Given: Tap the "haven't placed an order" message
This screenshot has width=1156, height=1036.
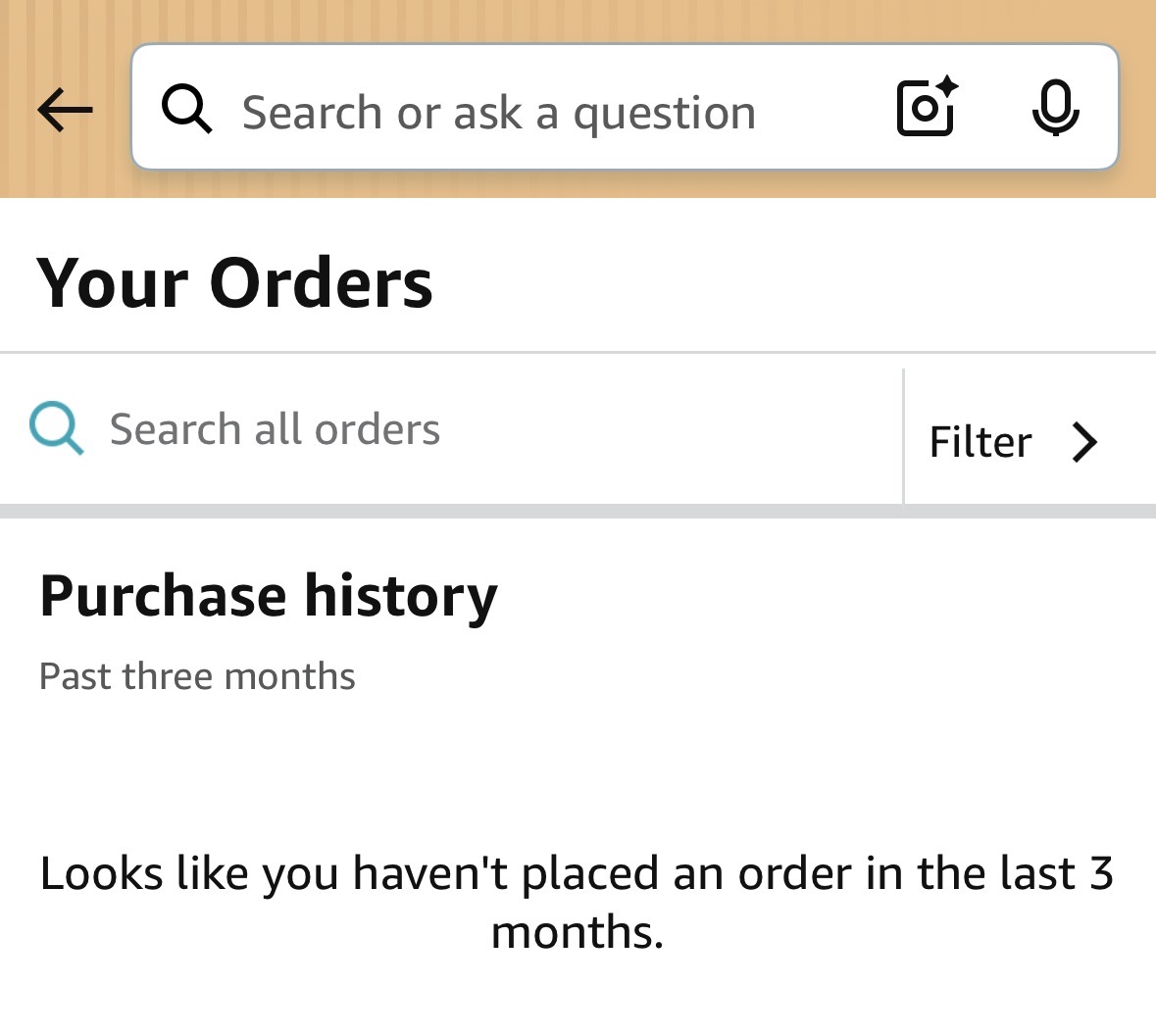Looking at the screenshot, I should [x=577, y=873].
